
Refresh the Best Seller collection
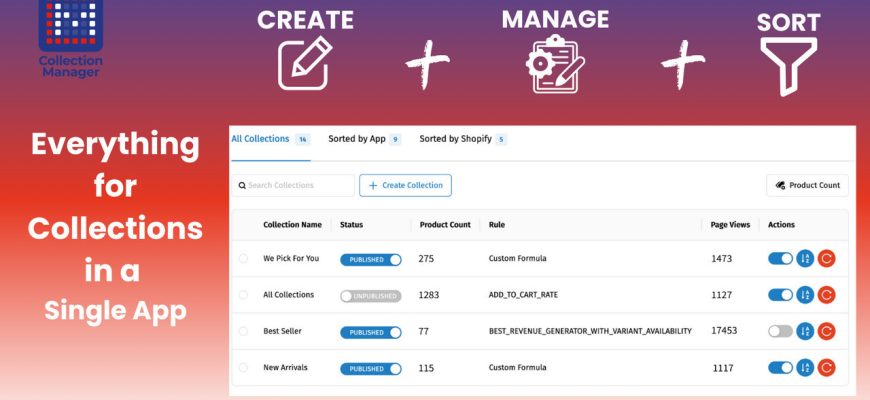point(826,331)
